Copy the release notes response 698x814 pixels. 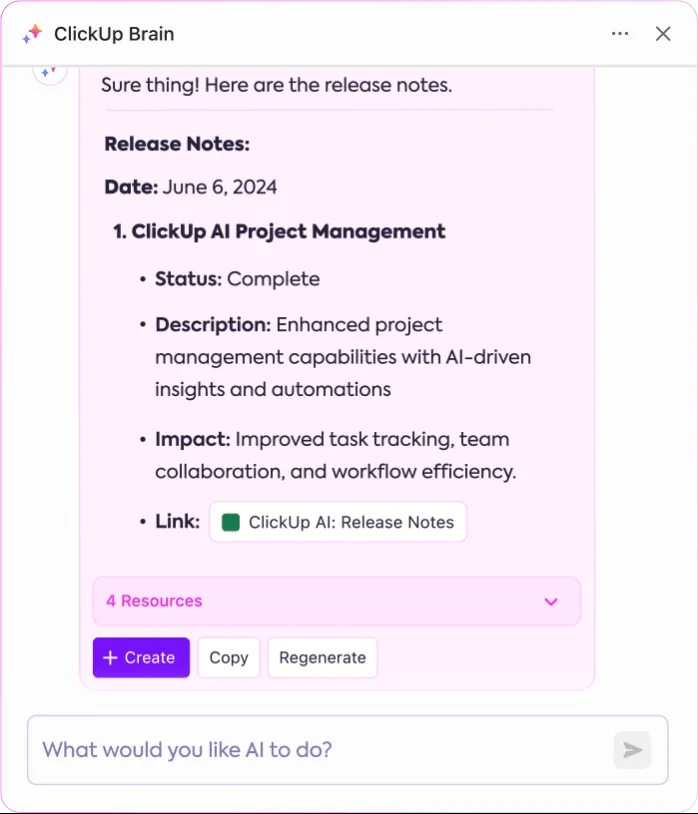point(229,658)
